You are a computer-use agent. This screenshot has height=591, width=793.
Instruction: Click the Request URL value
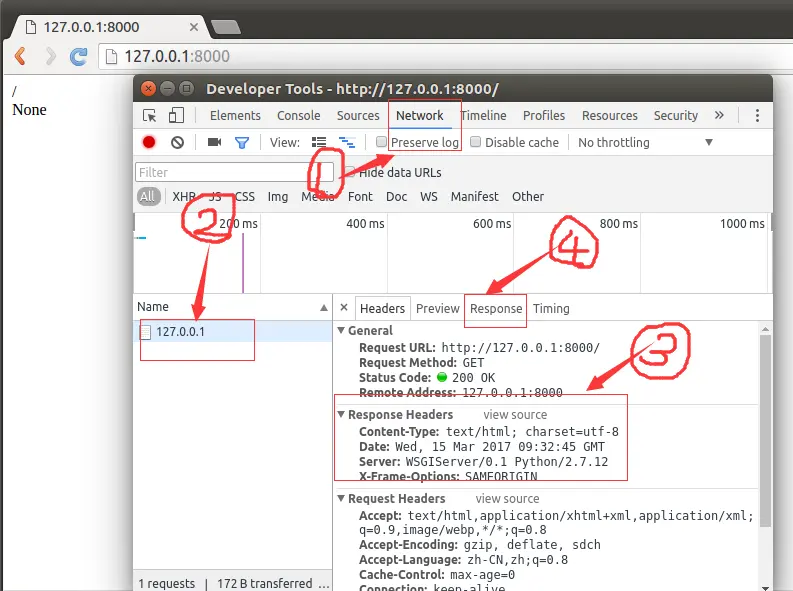520,348
